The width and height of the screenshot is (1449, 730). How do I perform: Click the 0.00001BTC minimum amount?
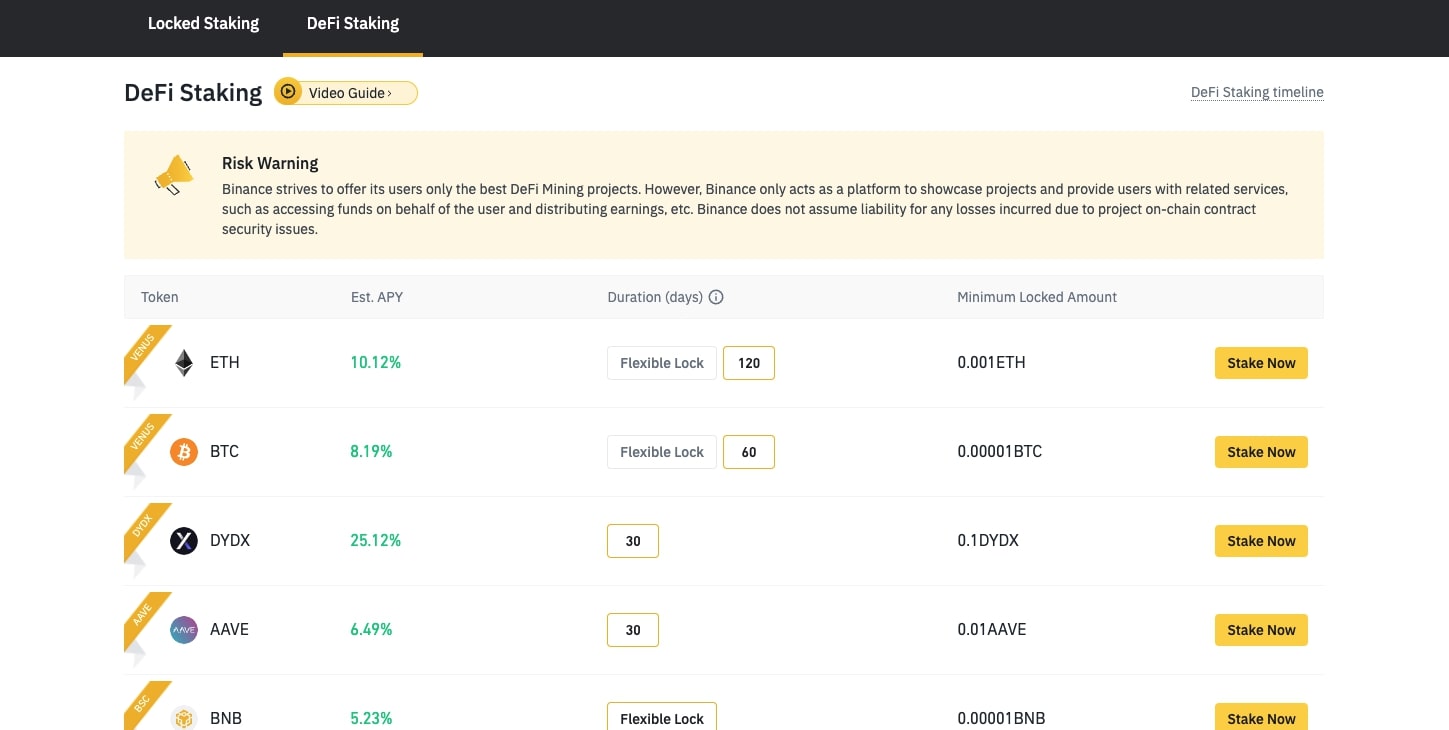[x=1000, y=451]
